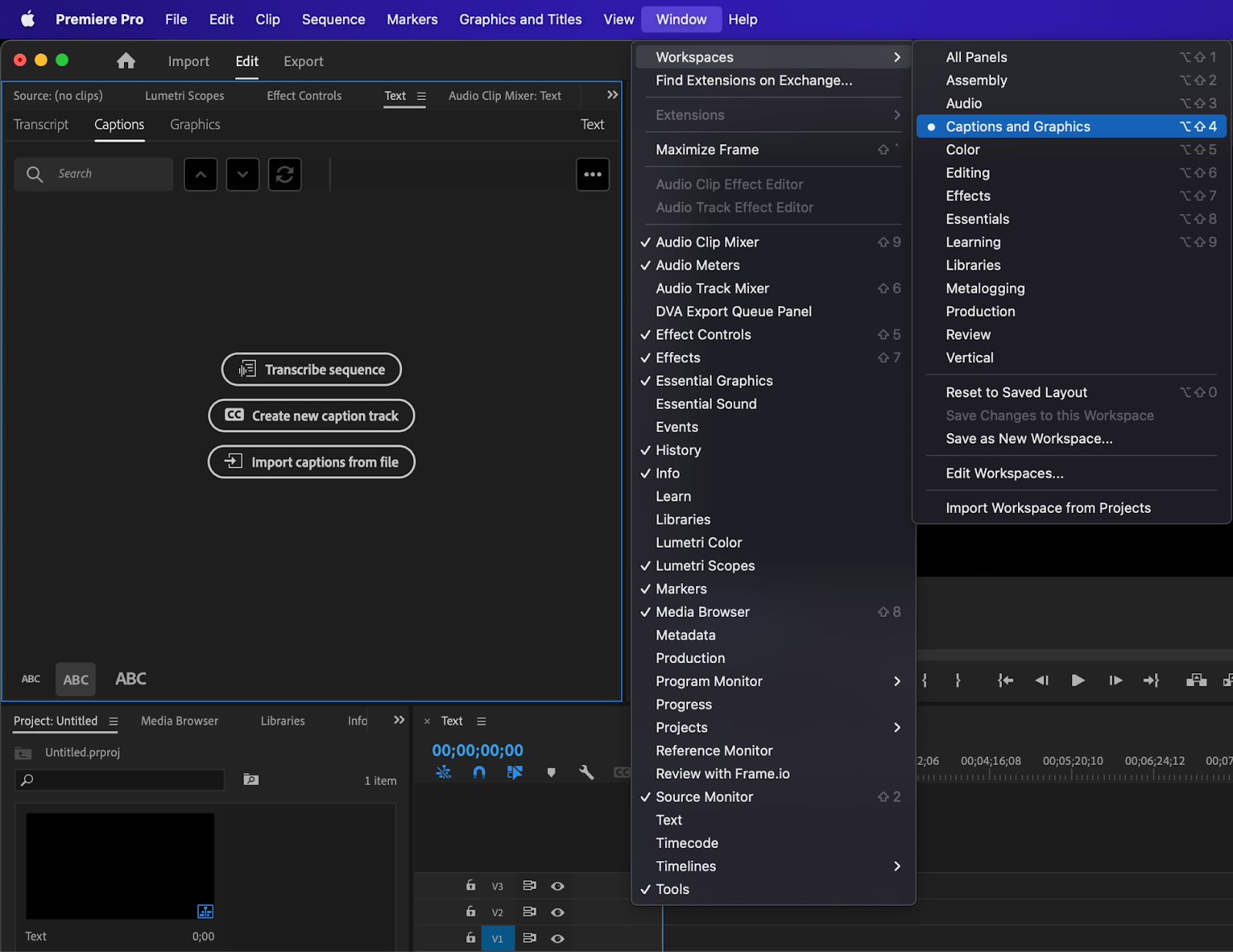This screenshot has width=1233, height=952.
Task: Toggle V2 track output eye
Action: pos(558,913)
